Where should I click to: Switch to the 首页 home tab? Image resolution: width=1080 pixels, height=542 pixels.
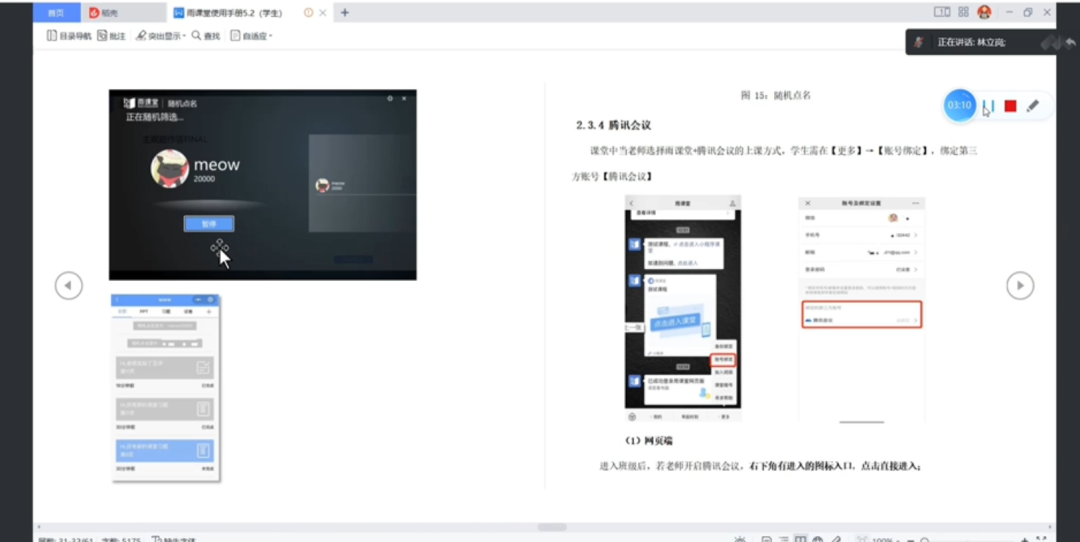56,13
